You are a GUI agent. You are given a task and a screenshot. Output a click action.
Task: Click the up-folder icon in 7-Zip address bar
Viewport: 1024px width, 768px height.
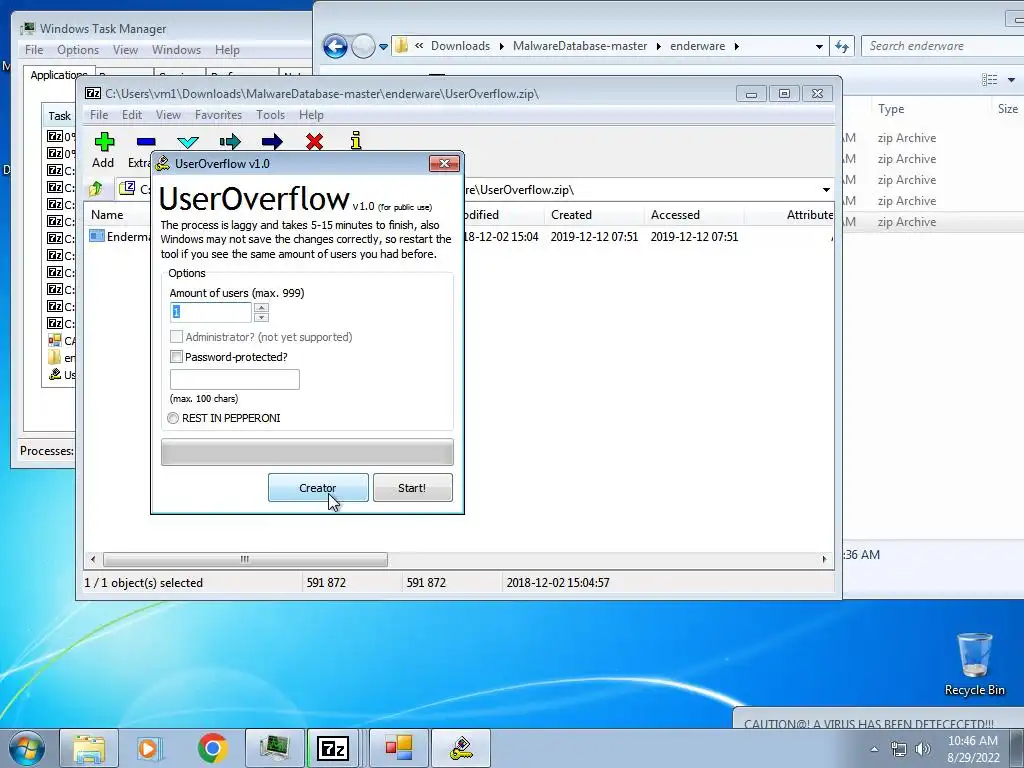96,189
